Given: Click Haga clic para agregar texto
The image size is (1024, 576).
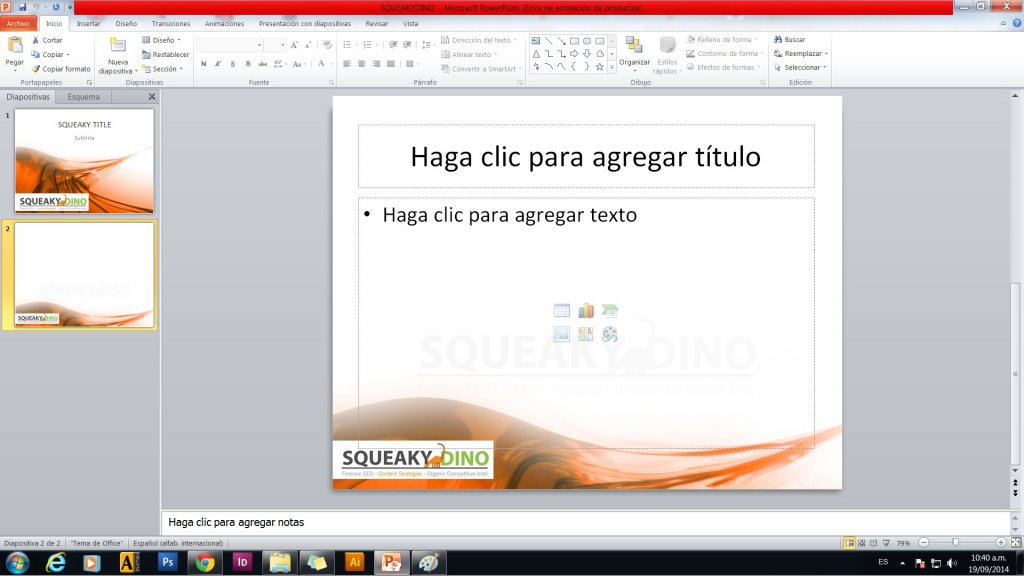Looking at the screenshot, I should [x=509, y=215].
